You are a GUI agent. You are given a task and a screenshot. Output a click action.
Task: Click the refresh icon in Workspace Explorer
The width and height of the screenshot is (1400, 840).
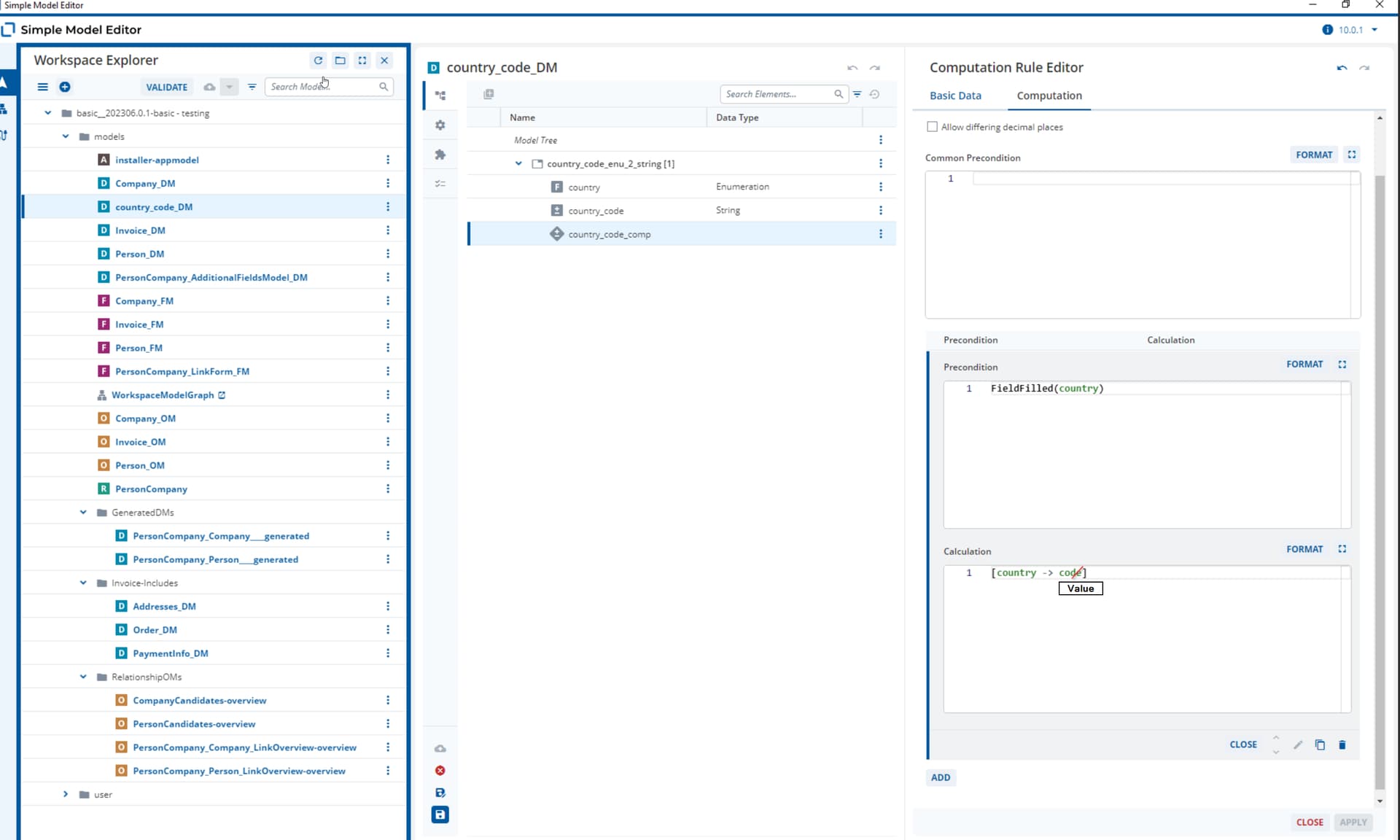(x=318, y=61)
